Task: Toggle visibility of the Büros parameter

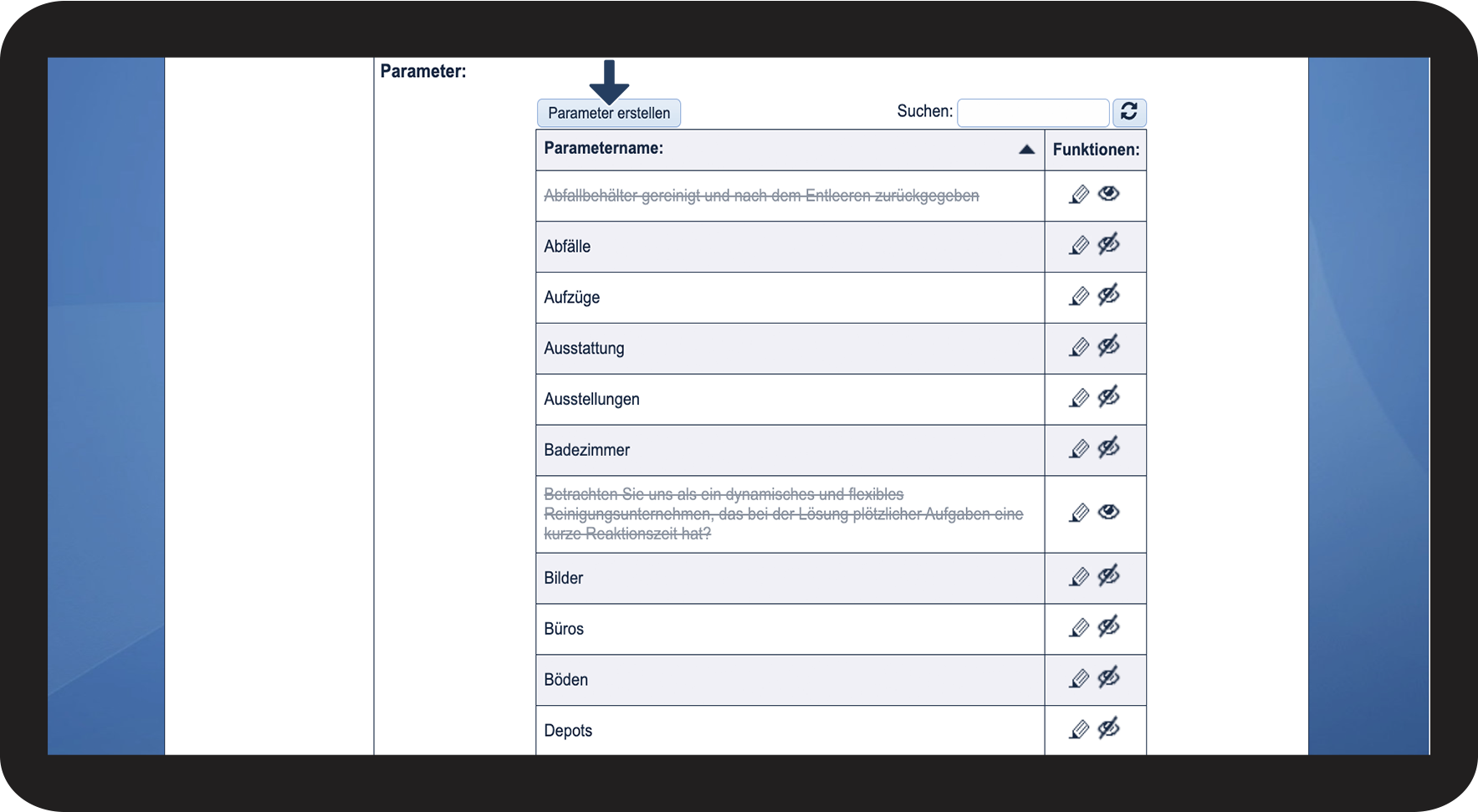Action: [x=1108, y=627]
